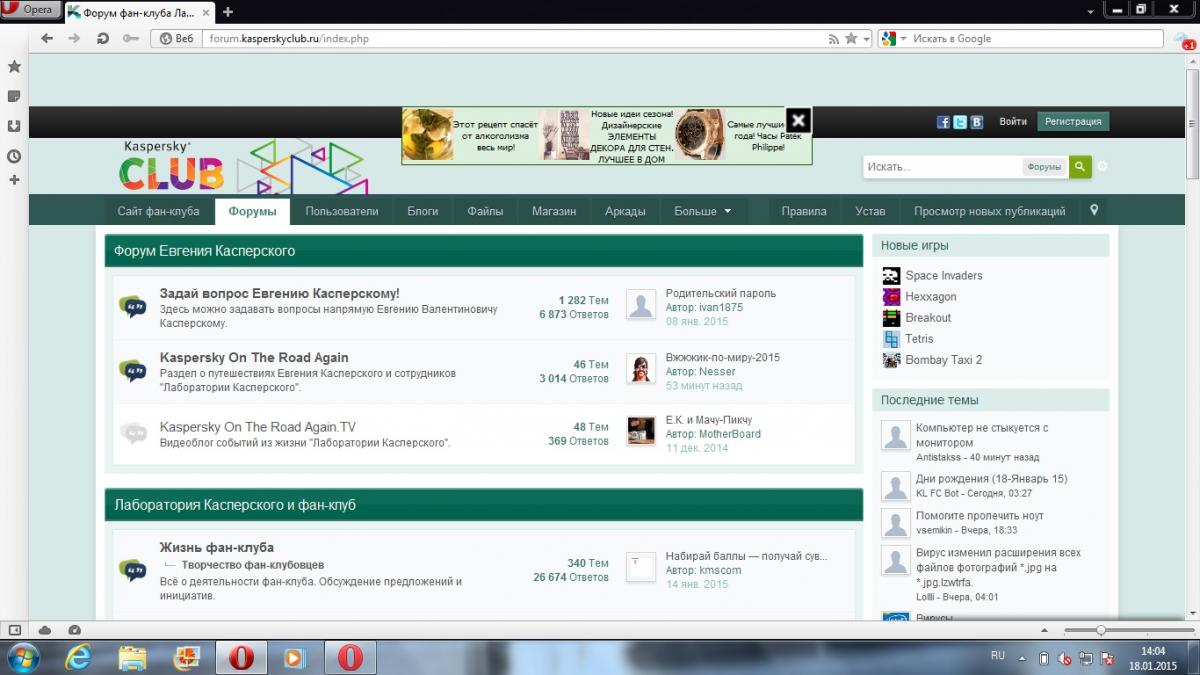Click the browser forward arrow

click(x=74, y=38)
